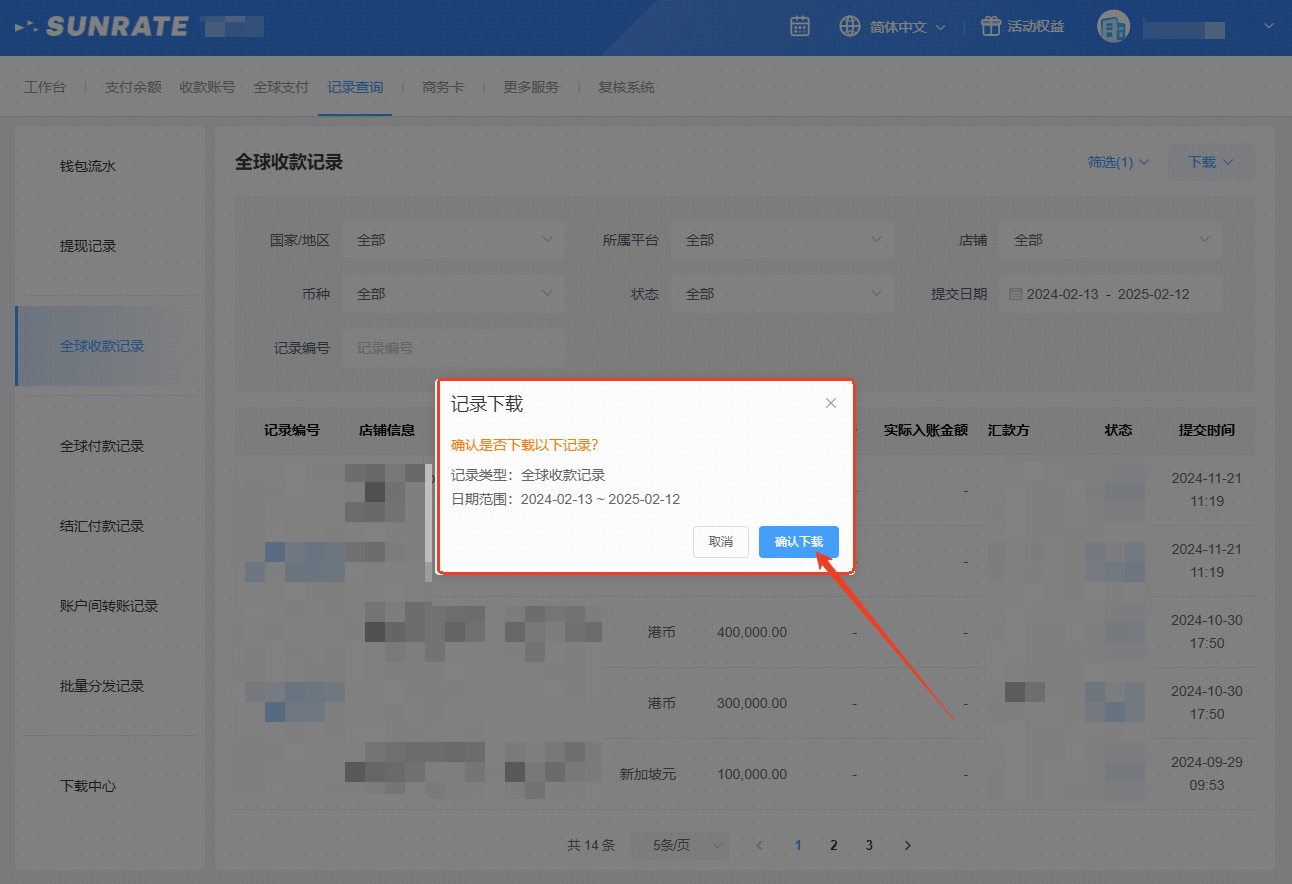Viewport: 1292px width, 884px height.
Task: Click the globe language icon
Action: [850, 27]
